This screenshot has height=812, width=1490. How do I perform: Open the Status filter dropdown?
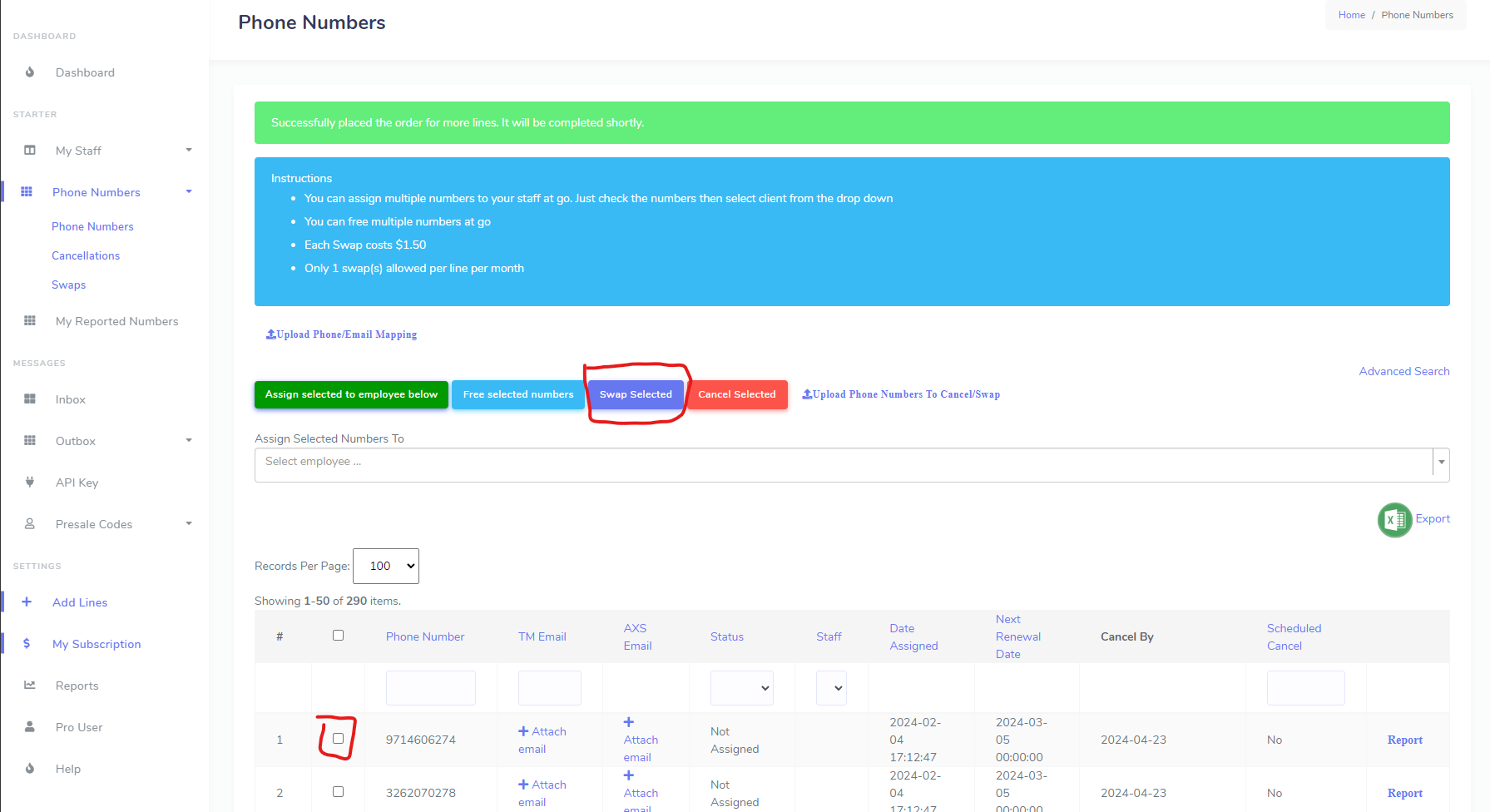coord(742,688)
